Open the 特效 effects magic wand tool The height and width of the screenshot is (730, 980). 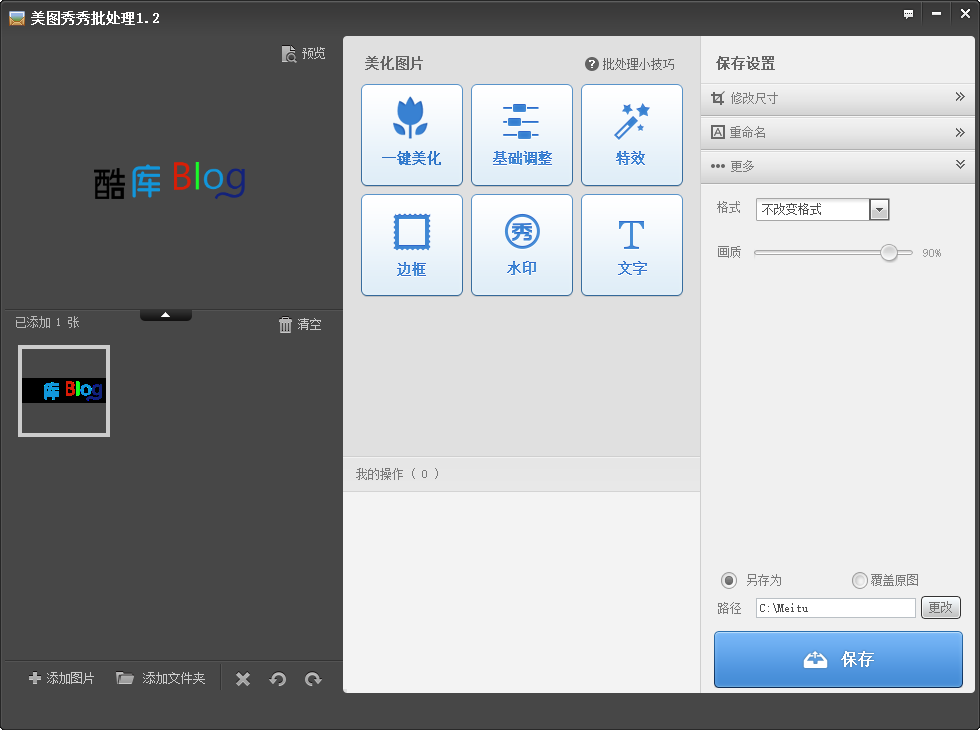(632, 135)
